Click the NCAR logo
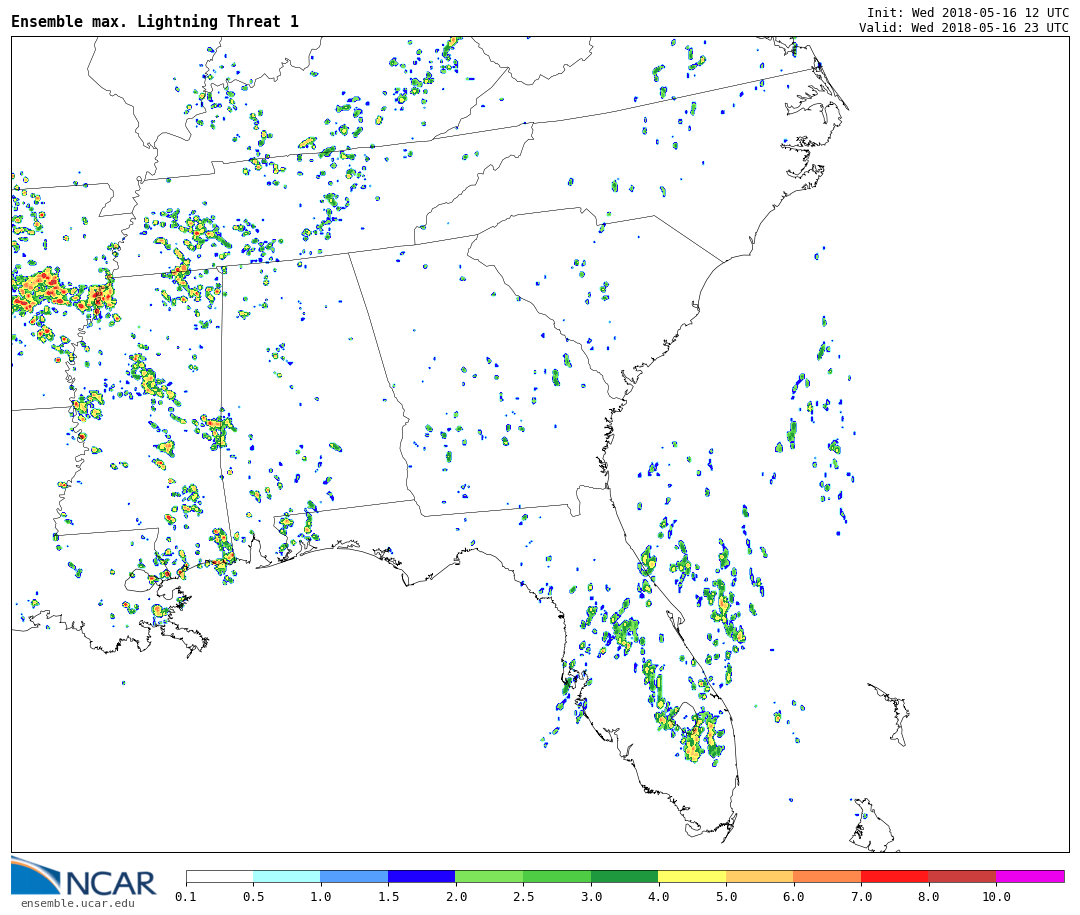Screen dimensions: 1080x915 pos(83,877)
